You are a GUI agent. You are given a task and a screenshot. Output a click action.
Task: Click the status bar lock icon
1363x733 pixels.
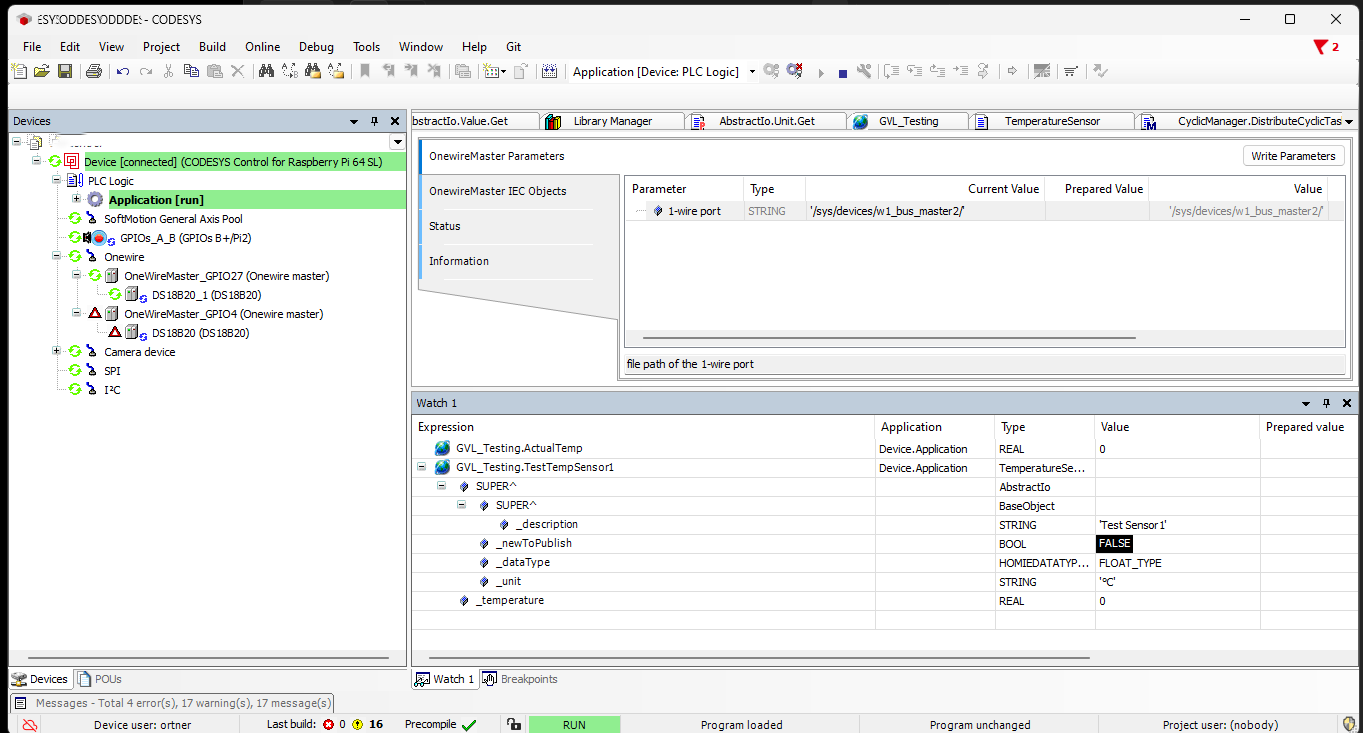(513, 725)
